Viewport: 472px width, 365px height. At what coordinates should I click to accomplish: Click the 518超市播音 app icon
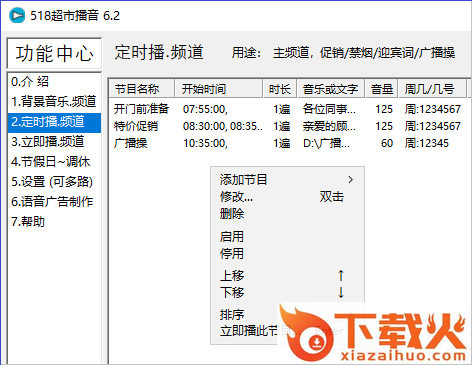pos(17,15)
